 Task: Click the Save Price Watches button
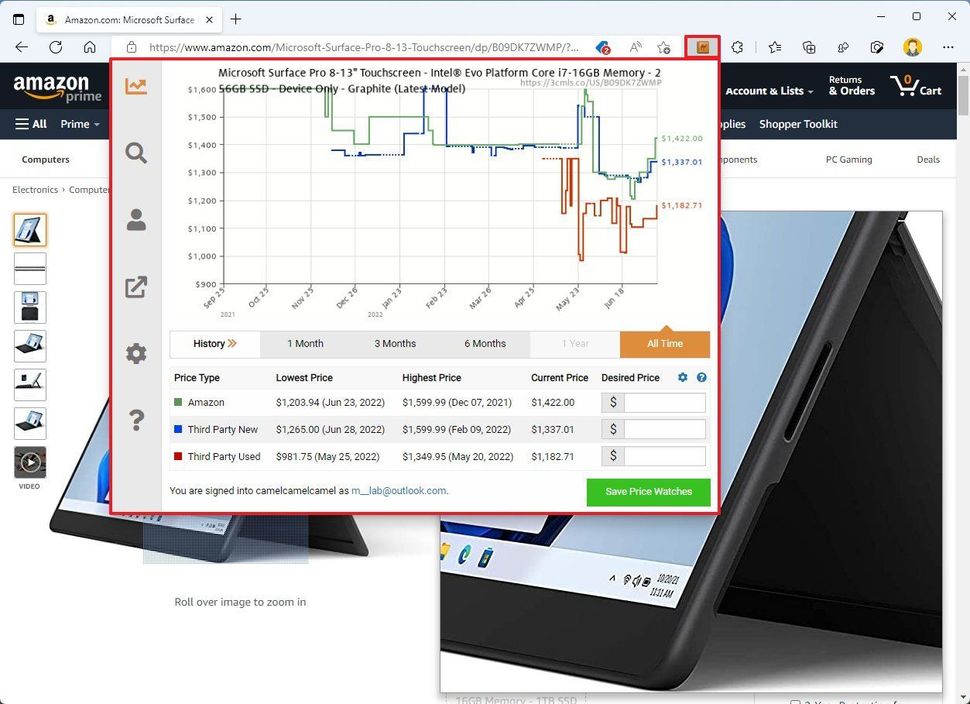coord(648,492)
